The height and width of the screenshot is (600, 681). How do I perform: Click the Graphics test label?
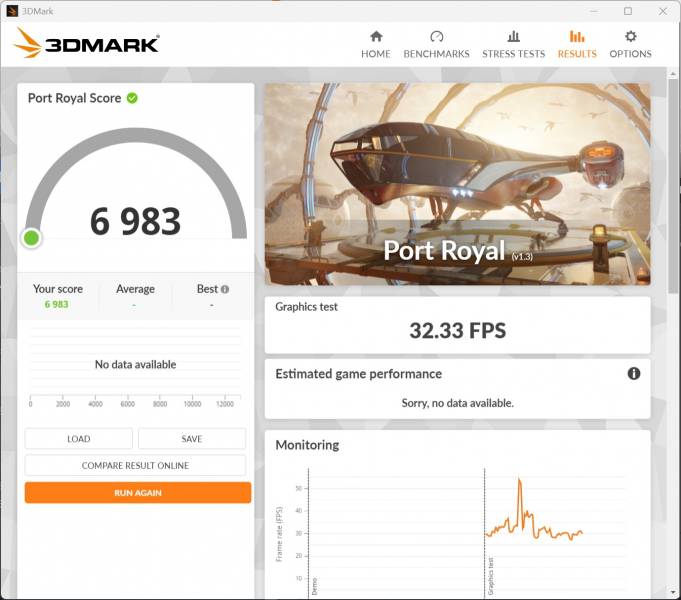coord(306,307)
